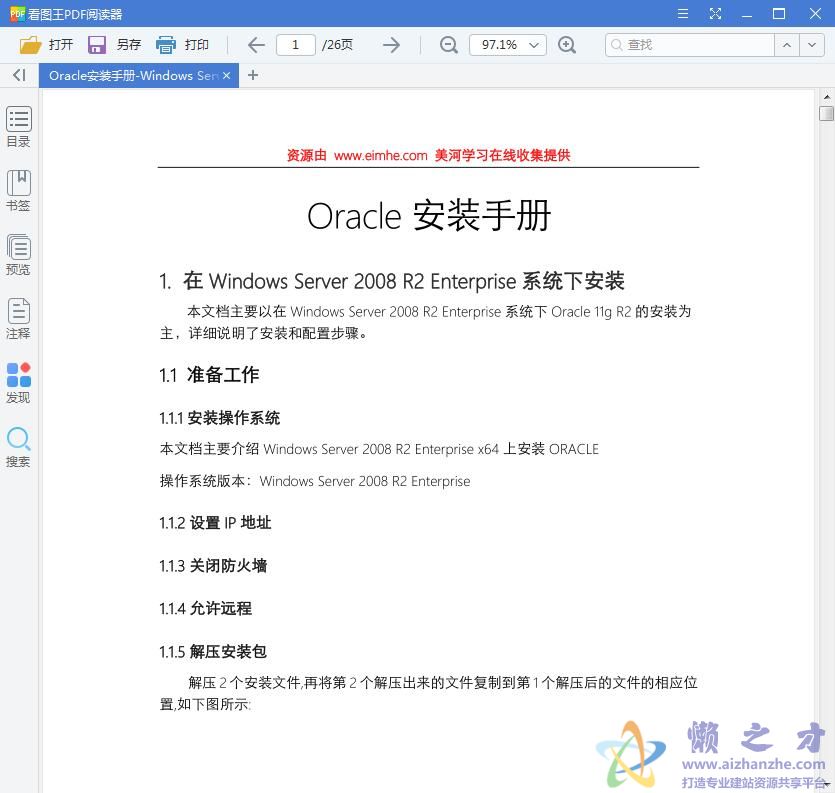Screen dimensions: 835x793
Task: Go back a page with the left arrow
Action: [255, 44]
